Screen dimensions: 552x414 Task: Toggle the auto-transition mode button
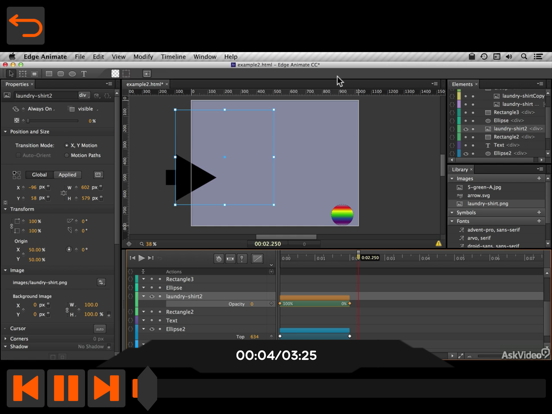[x=230, y=259]
